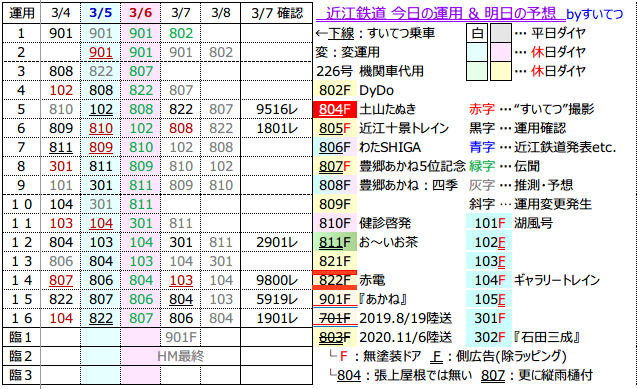Select the 臨1 row label
The width and height of the screenshot is (637, 389).
coord(22,337)
